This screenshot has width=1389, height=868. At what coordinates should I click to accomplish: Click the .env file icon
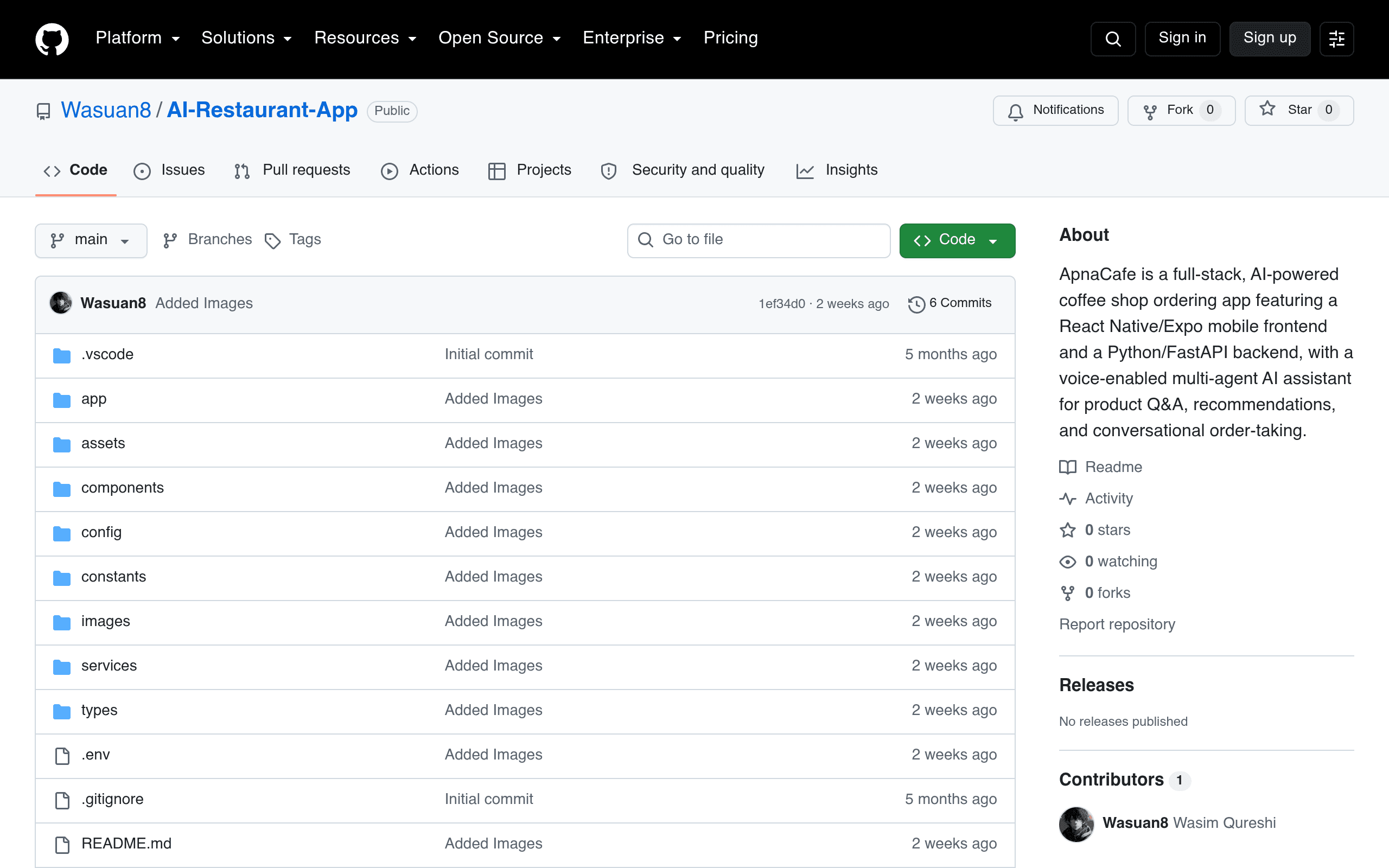(x=62, y=756)
